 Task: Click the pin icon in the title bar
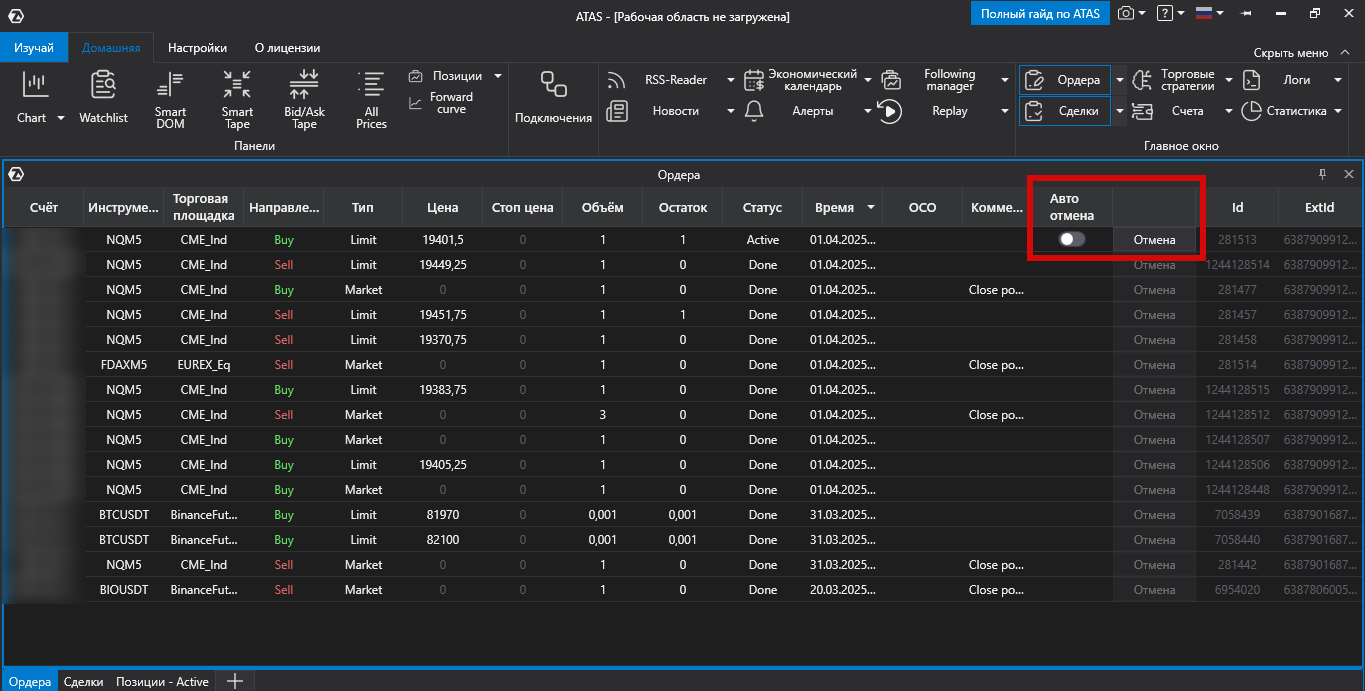1246,14
